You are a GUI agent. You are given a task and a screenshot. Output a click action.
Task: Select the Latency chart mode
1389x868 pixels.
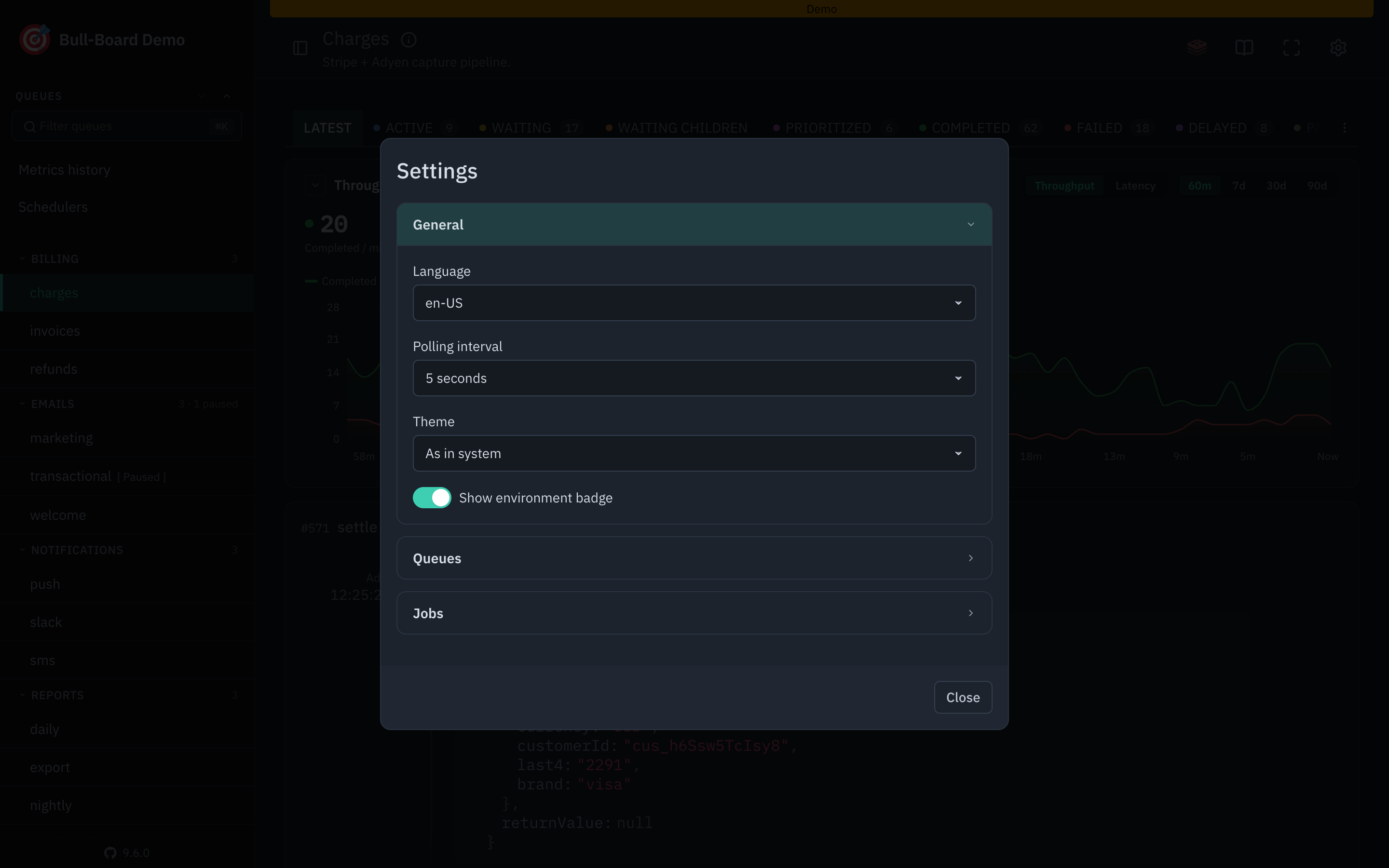(1135, 186)
